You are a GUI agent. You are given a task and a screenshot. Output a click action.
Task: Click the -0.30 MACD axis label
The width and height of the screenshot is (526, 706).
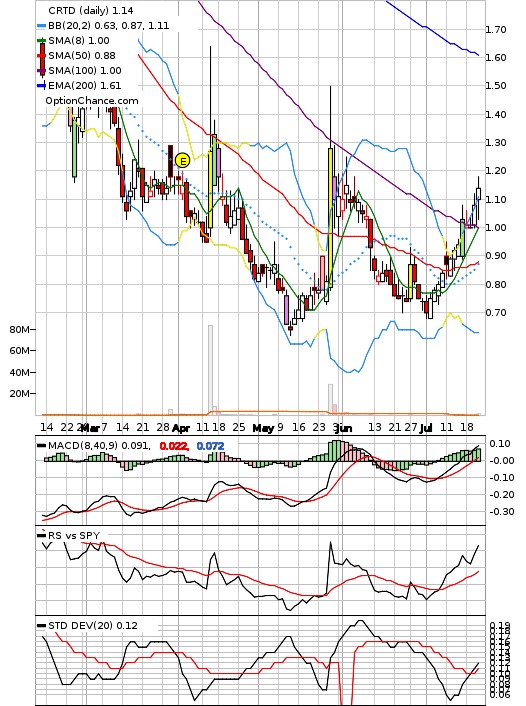click(501, 512)
